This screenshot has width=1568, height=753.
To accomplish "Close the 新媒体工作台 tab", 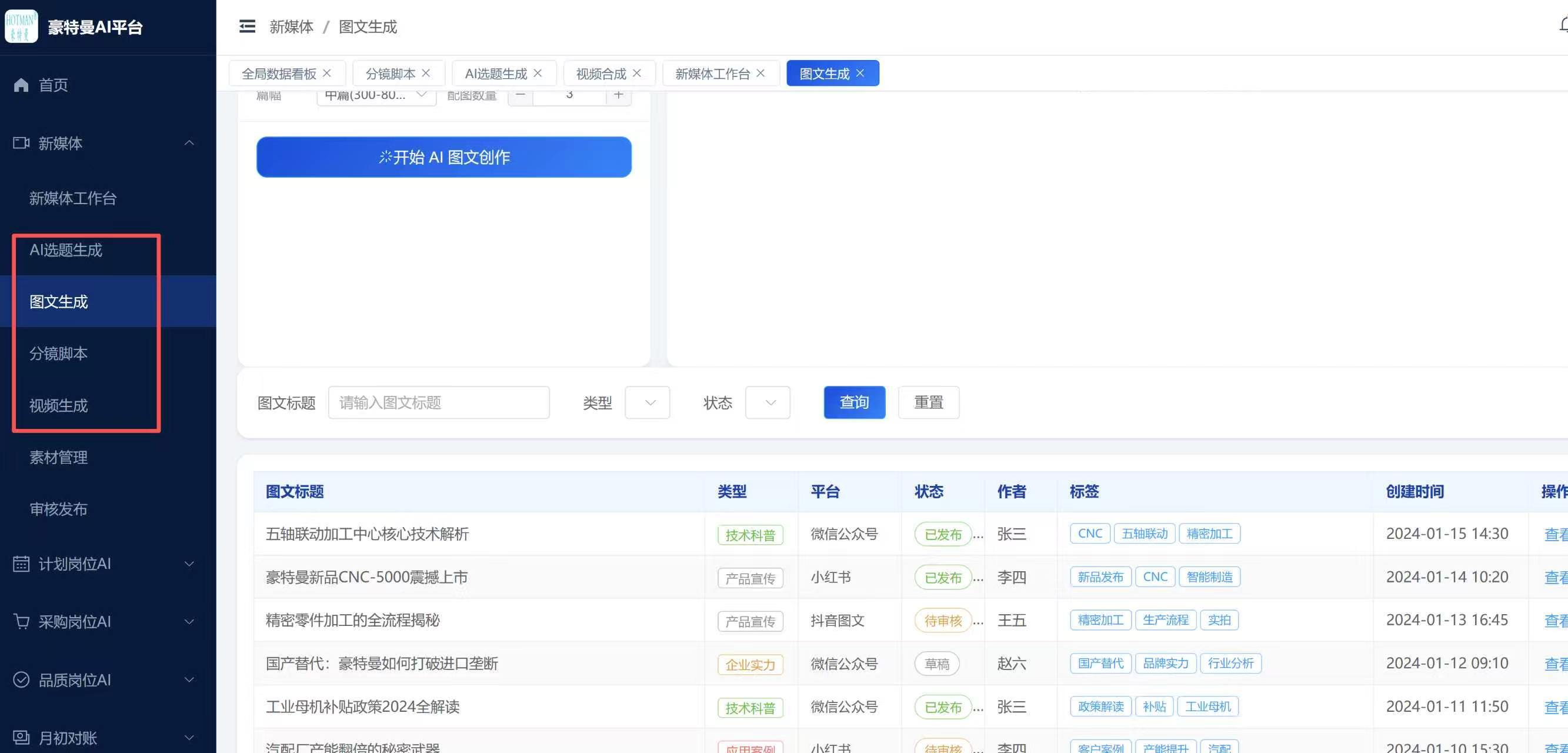I will click(x=760, y=73).
